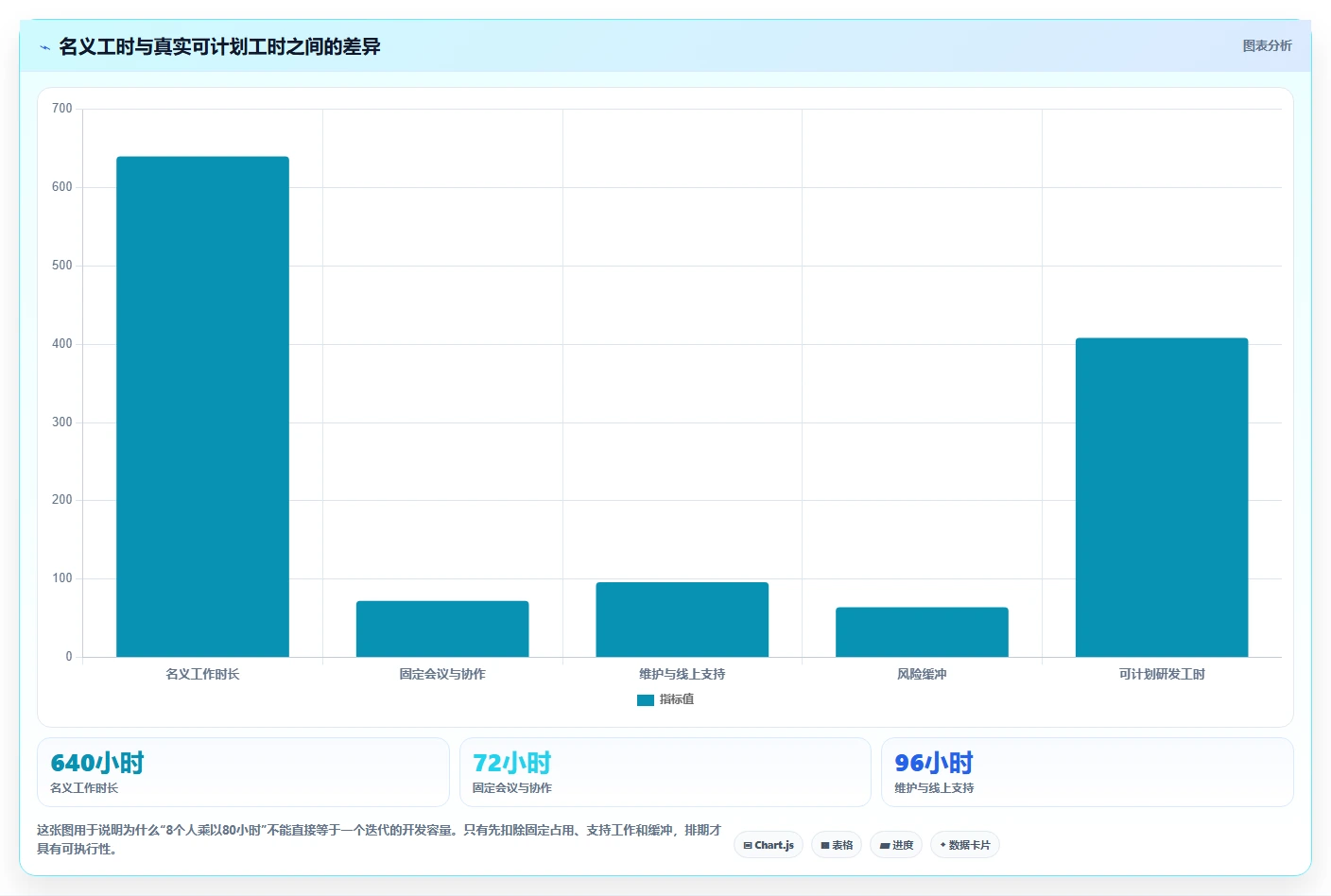Open the 96小时 维护与线上支持 stat card

click(1087, 772)
